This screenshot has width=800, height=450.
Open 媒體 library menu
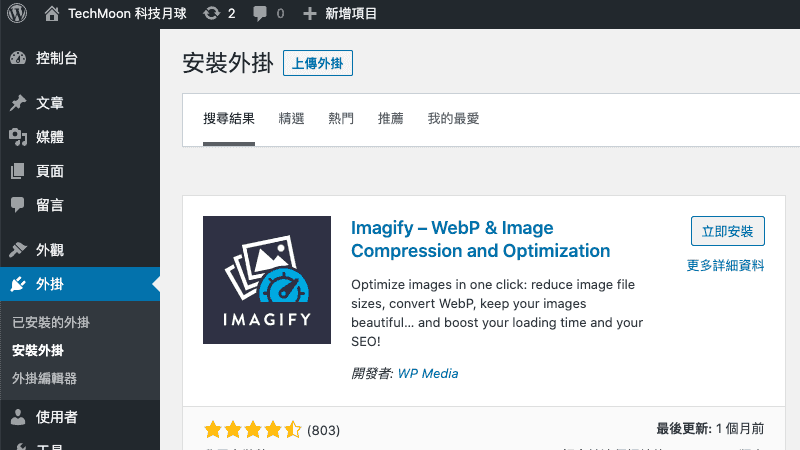pyautogui.click(x=49, y=137)
